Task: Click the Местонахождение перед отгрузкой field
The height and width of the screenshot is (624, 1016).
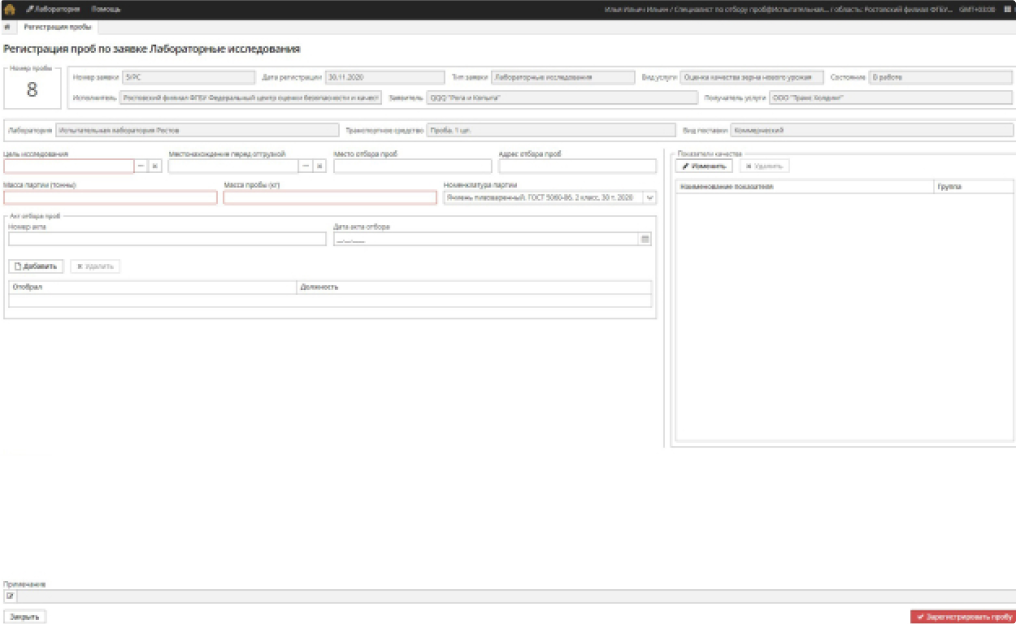Action: click(233, 167)
